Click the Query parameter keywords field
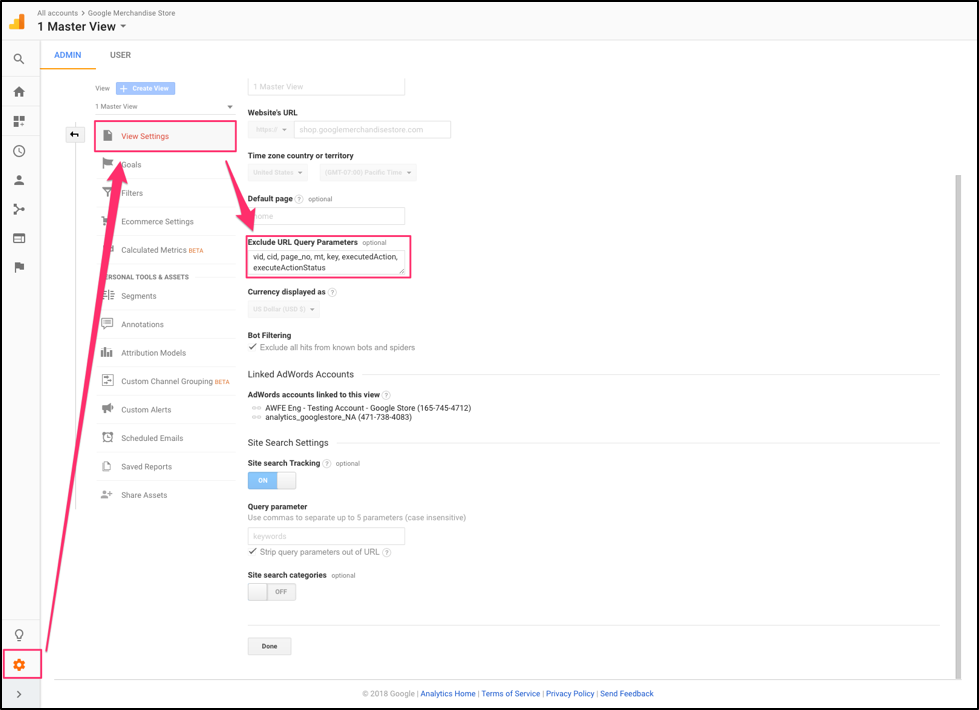 (326, 536)
